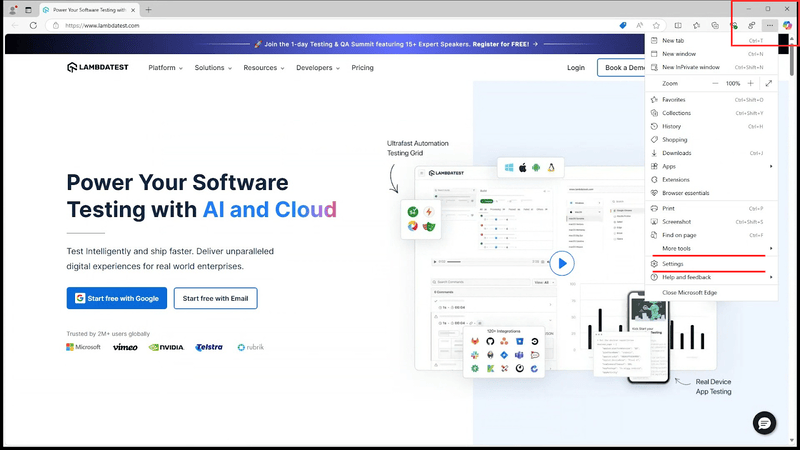
Task: Open History from the Edge menu
Action: point(671,126)
